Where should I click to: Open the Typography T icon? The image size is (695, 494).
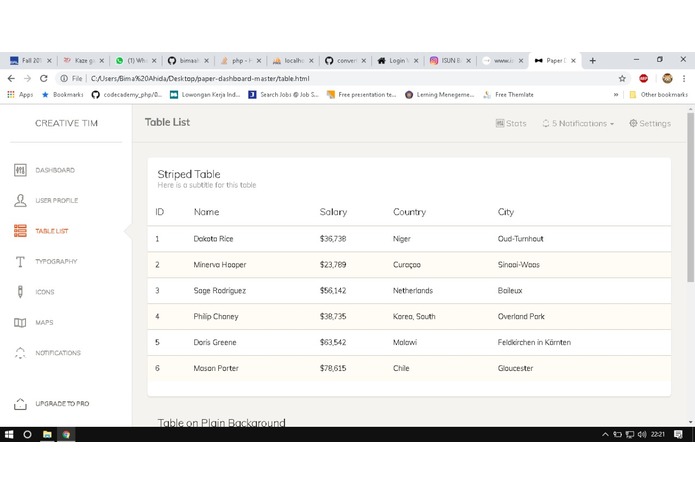pos(20,261)
